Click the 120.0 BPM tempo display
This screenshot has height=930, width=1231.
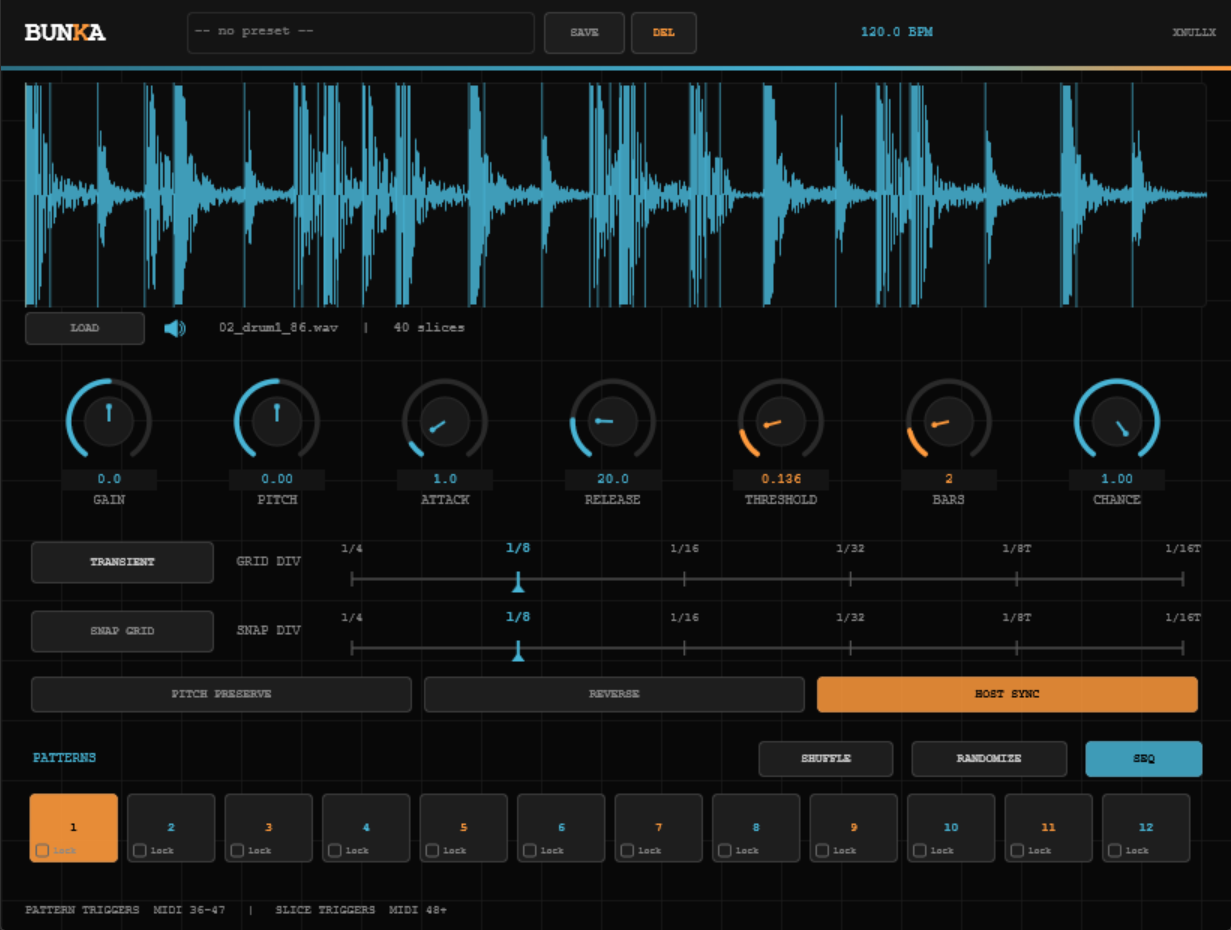pos(897,32)
